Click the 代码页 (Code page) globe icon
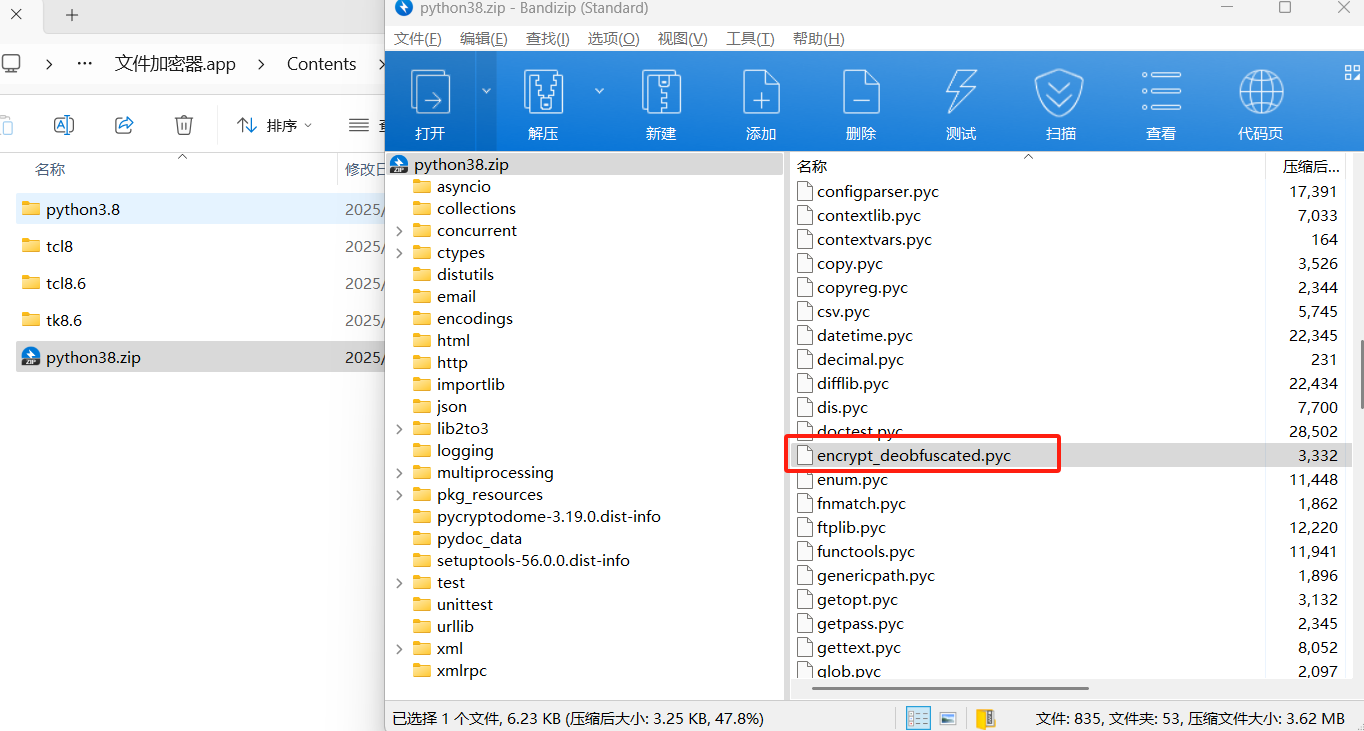The width and height of the screenshot is (1364, 731). (x=1261, y=93)
